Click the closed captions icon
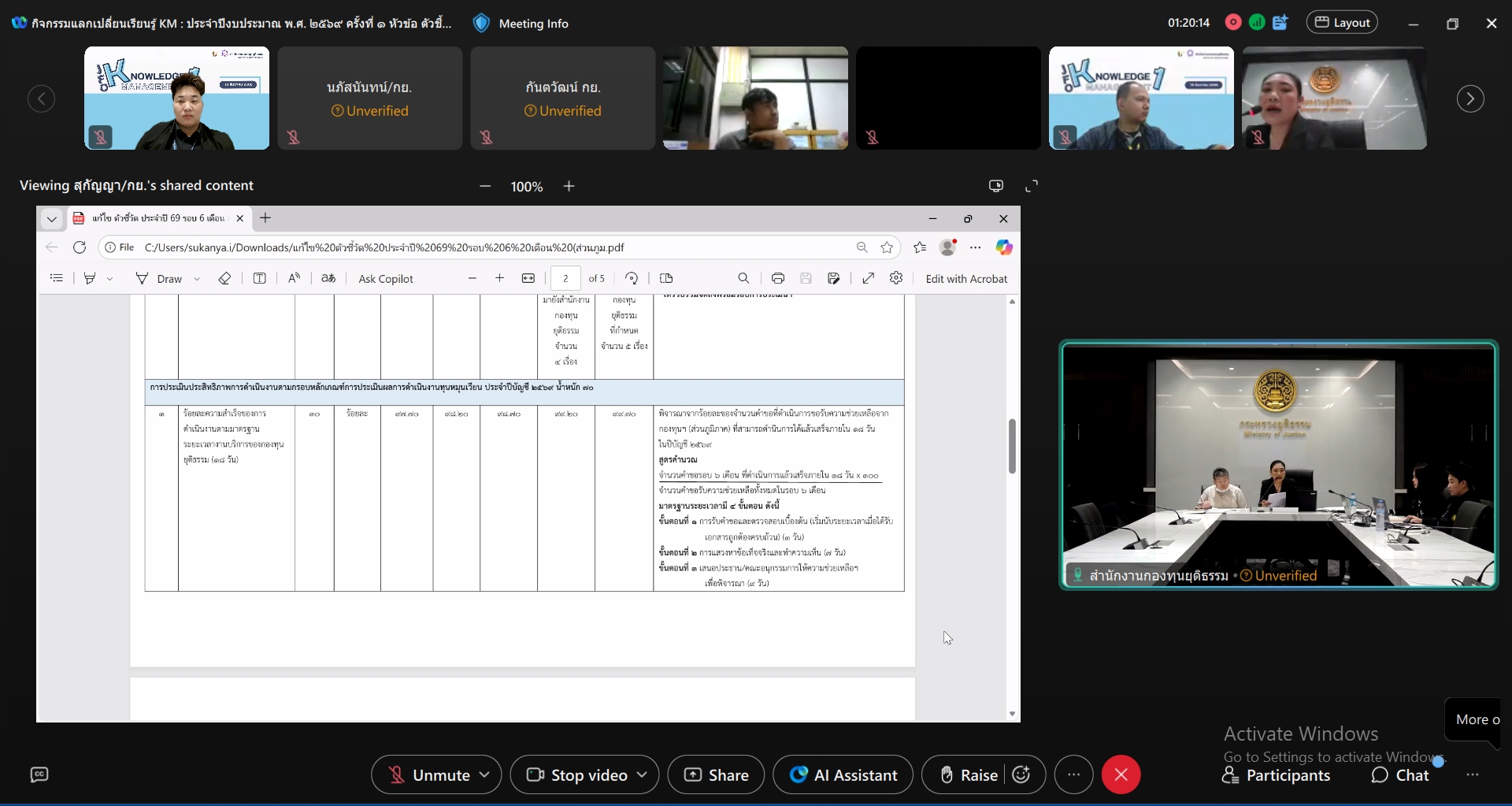Image resolution: width=1512 pixels, height=806 pixels. pyautogui.click(x=39, y=775)
